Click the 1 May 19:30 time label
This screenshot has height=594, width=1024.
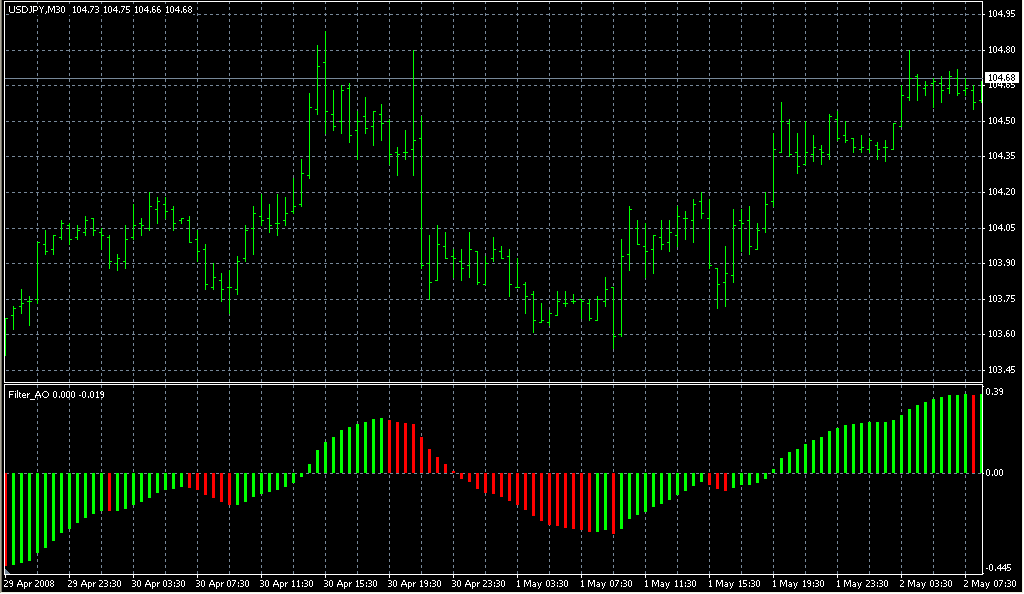tap(798, 583)
